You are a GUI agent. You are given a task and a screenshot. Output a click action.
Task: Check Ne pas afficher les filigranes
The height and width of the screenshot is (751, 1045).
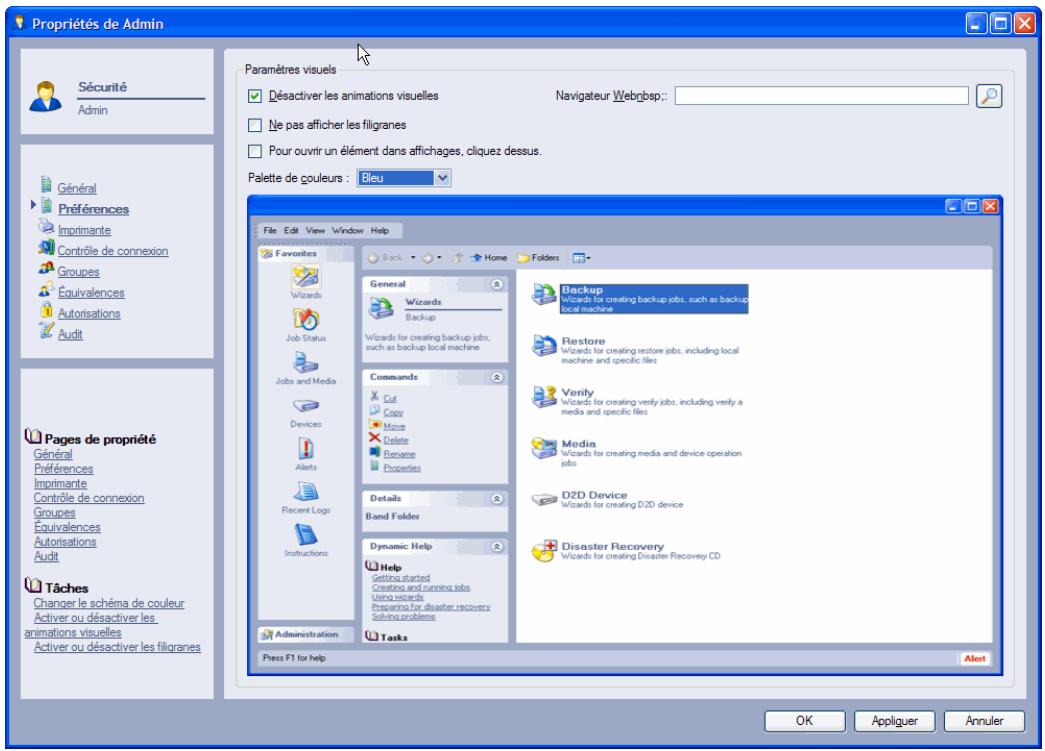(255, 125)
